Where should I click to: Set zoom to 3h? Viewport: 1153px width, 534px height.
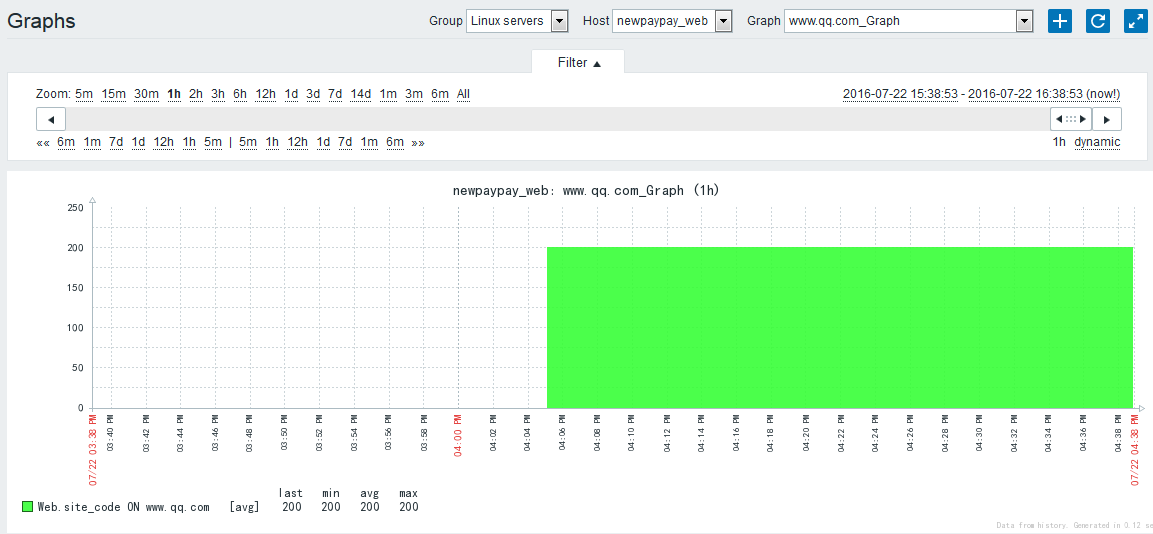click(218, 94)
